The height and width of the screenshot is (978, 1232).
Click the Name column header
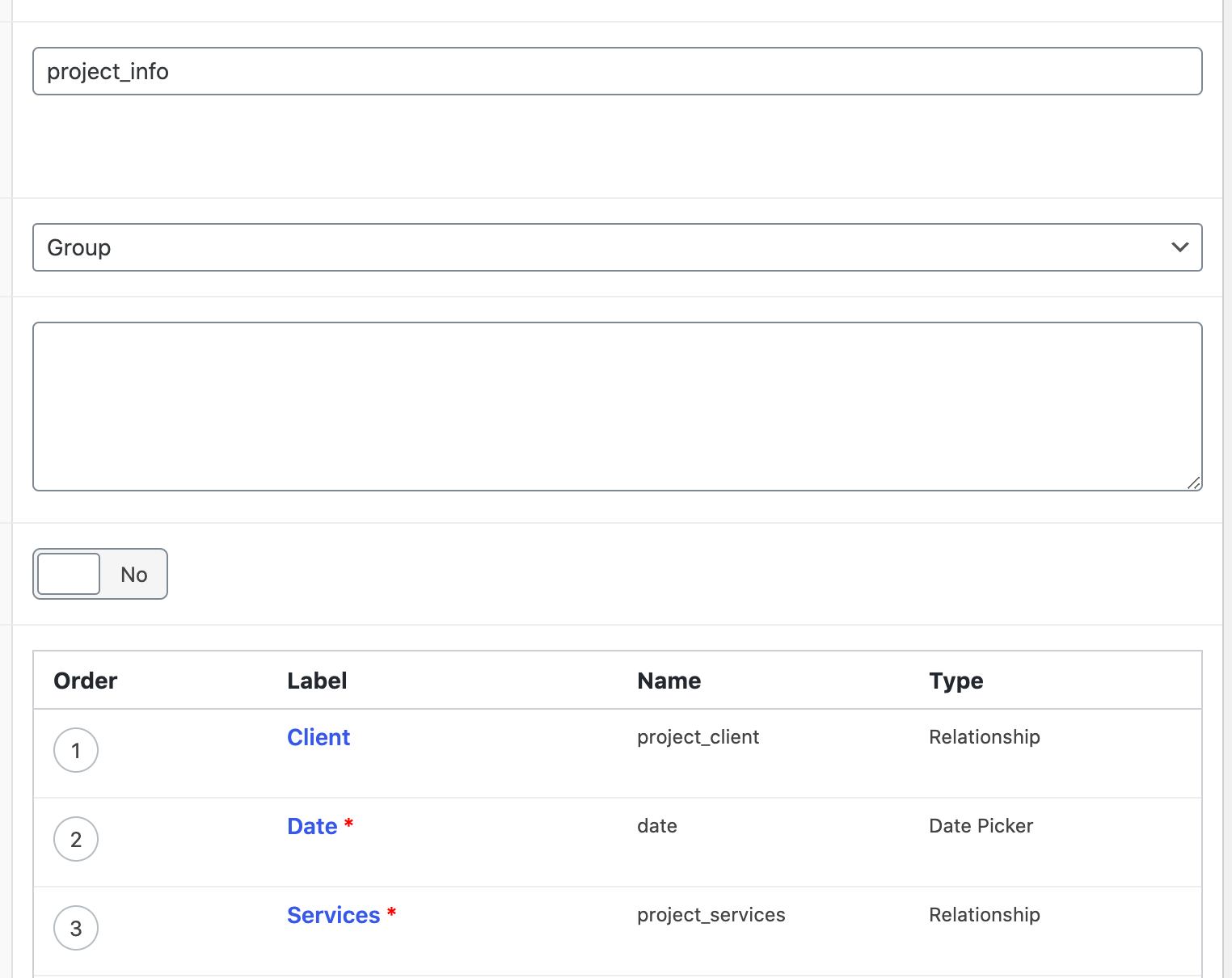click(x=669, y=681)
